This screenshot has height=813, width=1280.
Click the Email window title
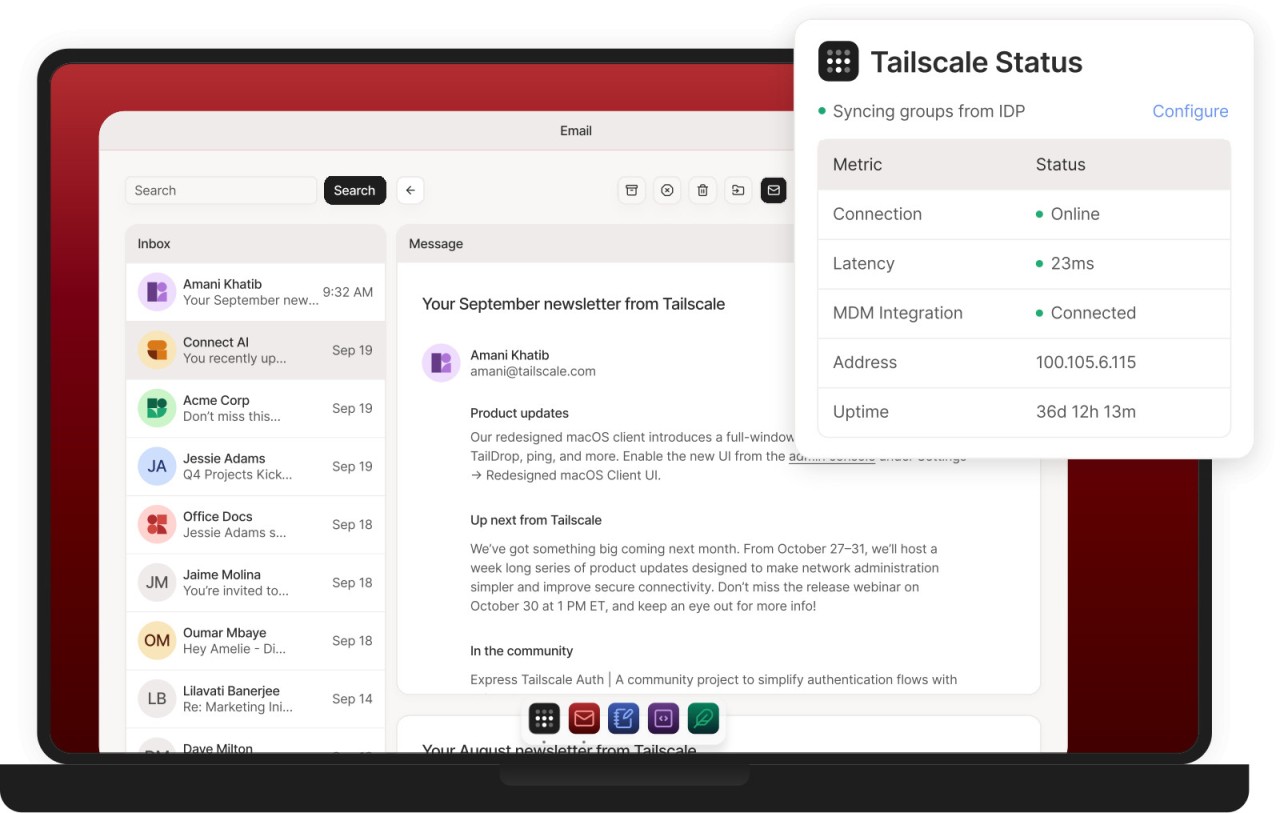point(576,131)
